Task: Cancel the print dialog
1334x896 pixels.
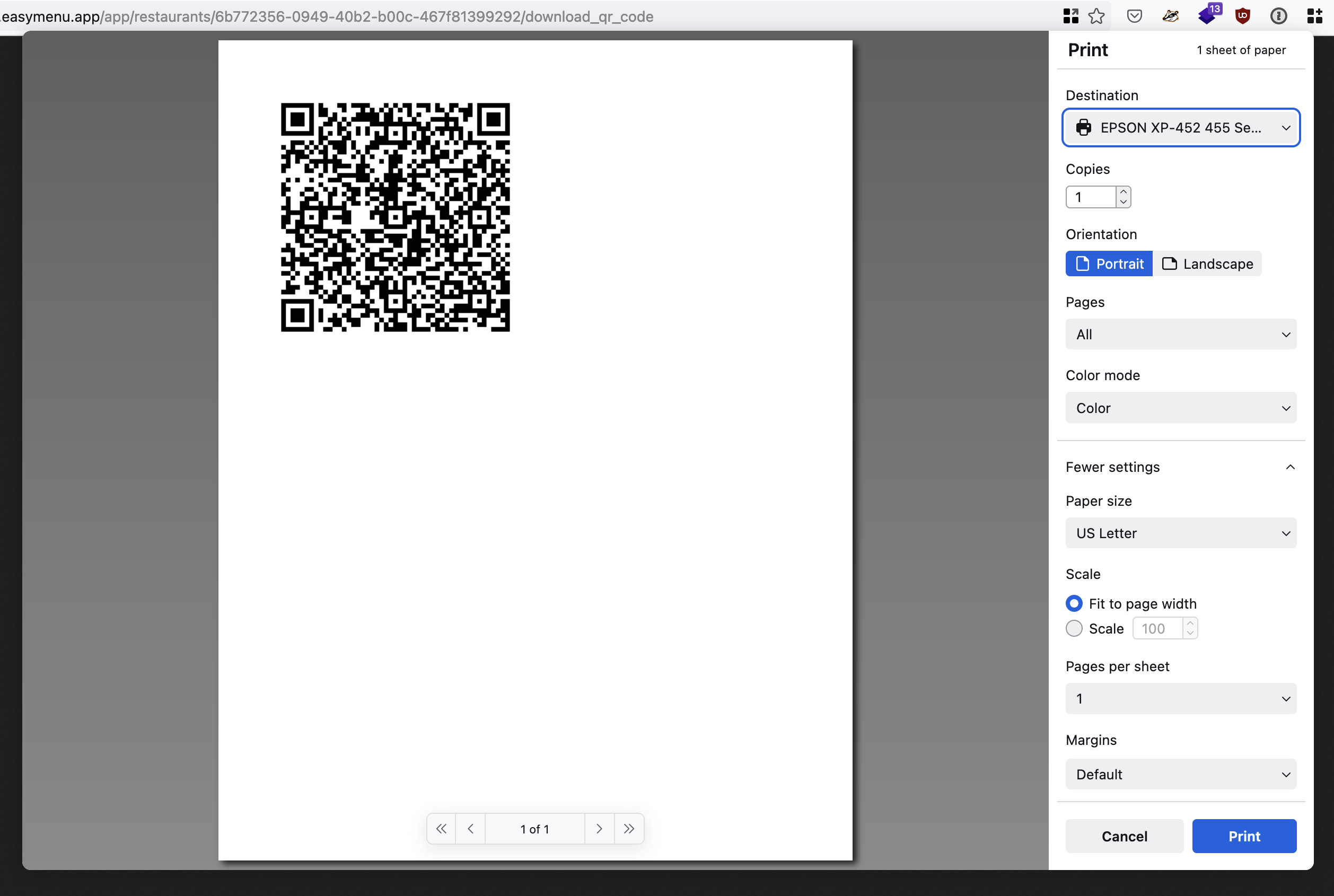Action: [x=1124, y=836]
